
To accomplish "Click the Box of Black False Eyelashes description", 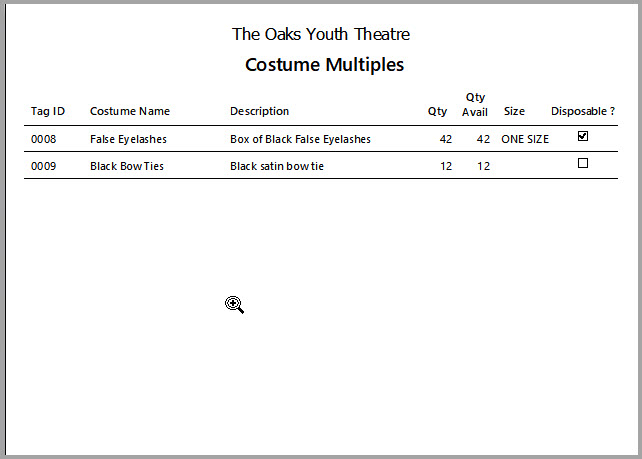I will pos(300,140).
